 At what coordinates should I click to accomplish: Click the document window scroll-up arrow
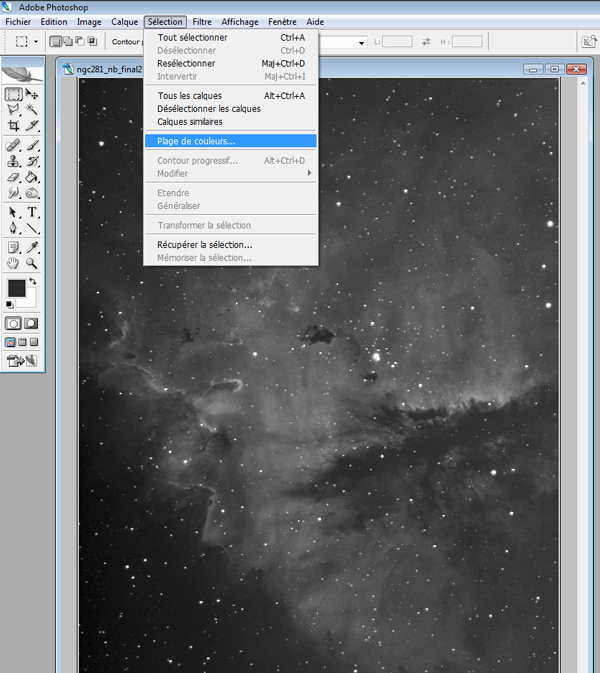coord(583,84)
